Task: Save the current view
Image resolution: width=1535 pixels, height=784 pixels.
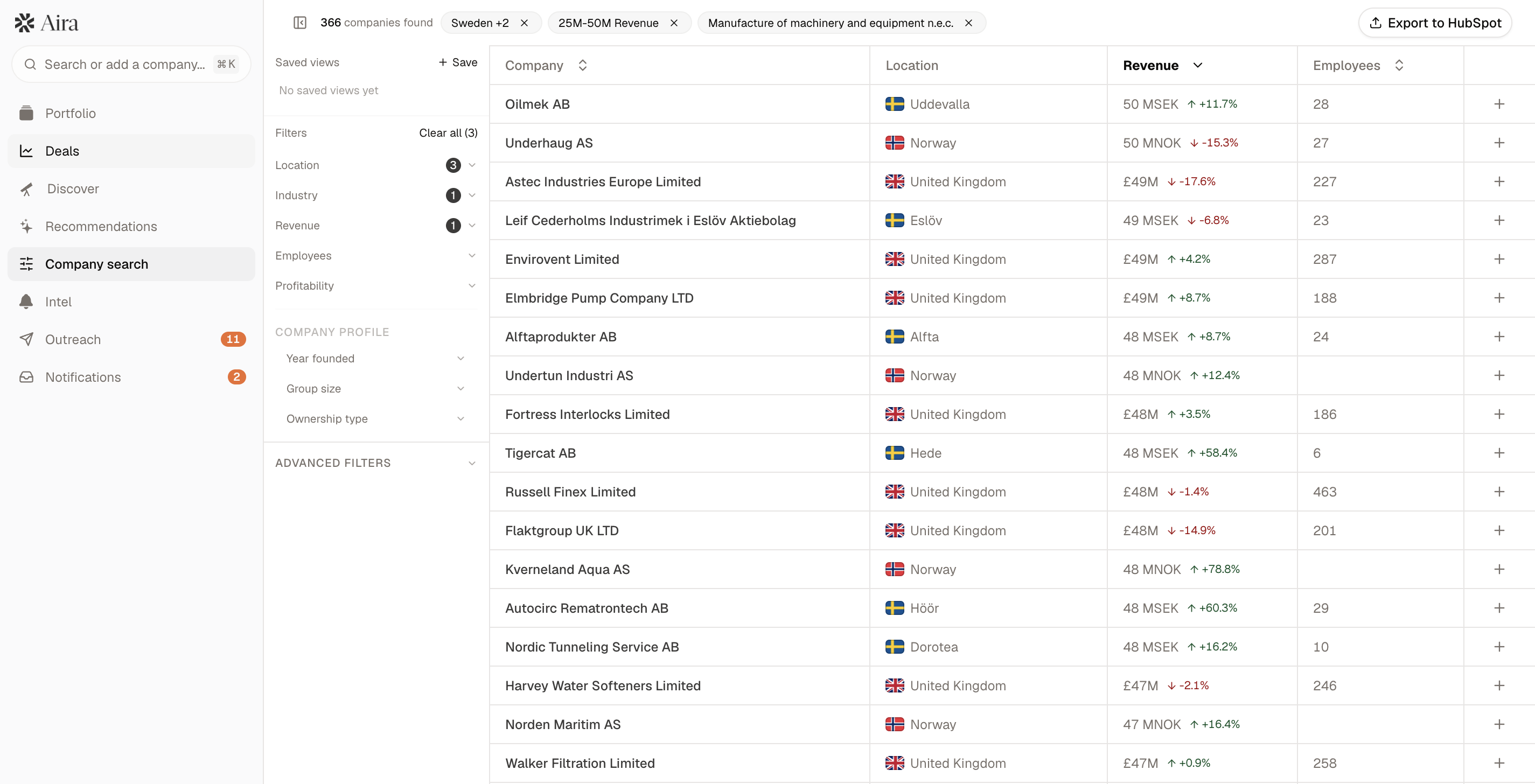Action: coord(458,62)
